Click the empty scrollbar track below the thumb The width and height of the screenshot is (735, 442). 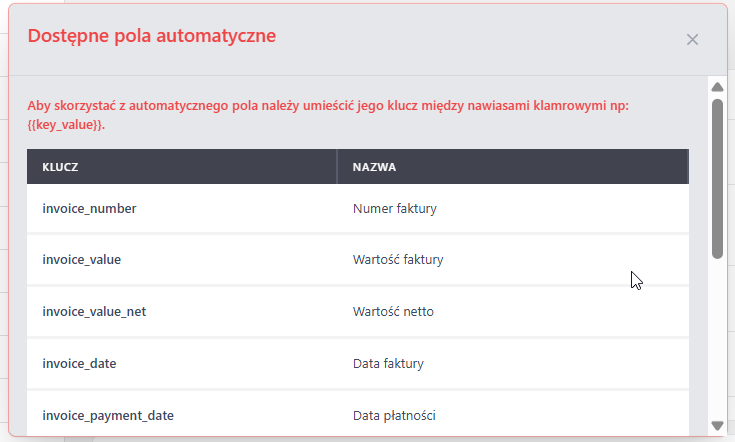pyautogui.click(x=716, y=340)
